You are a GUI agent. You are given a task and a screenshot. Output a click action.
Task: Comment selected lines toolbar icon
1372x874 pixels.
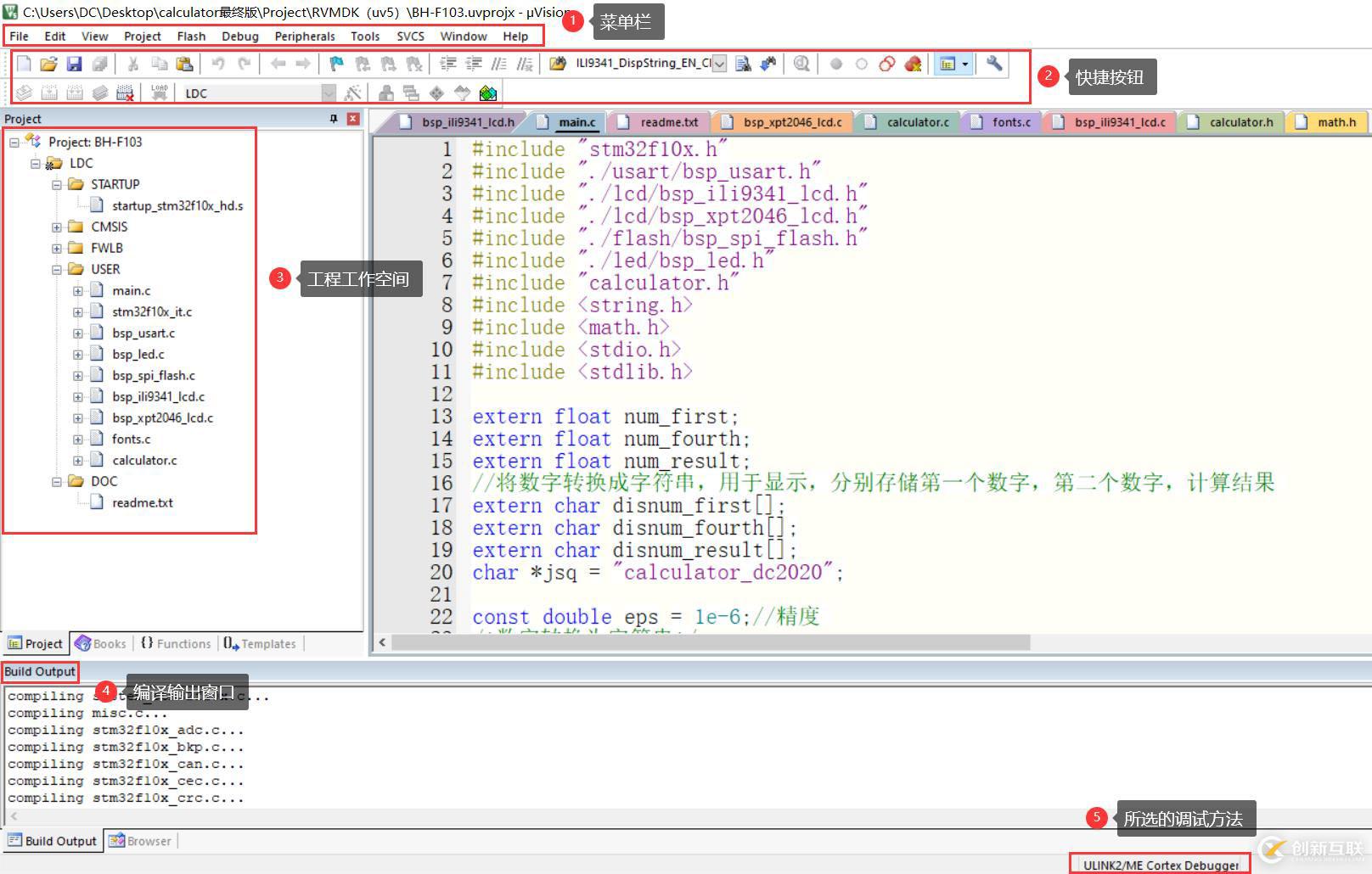pos(499,64)
